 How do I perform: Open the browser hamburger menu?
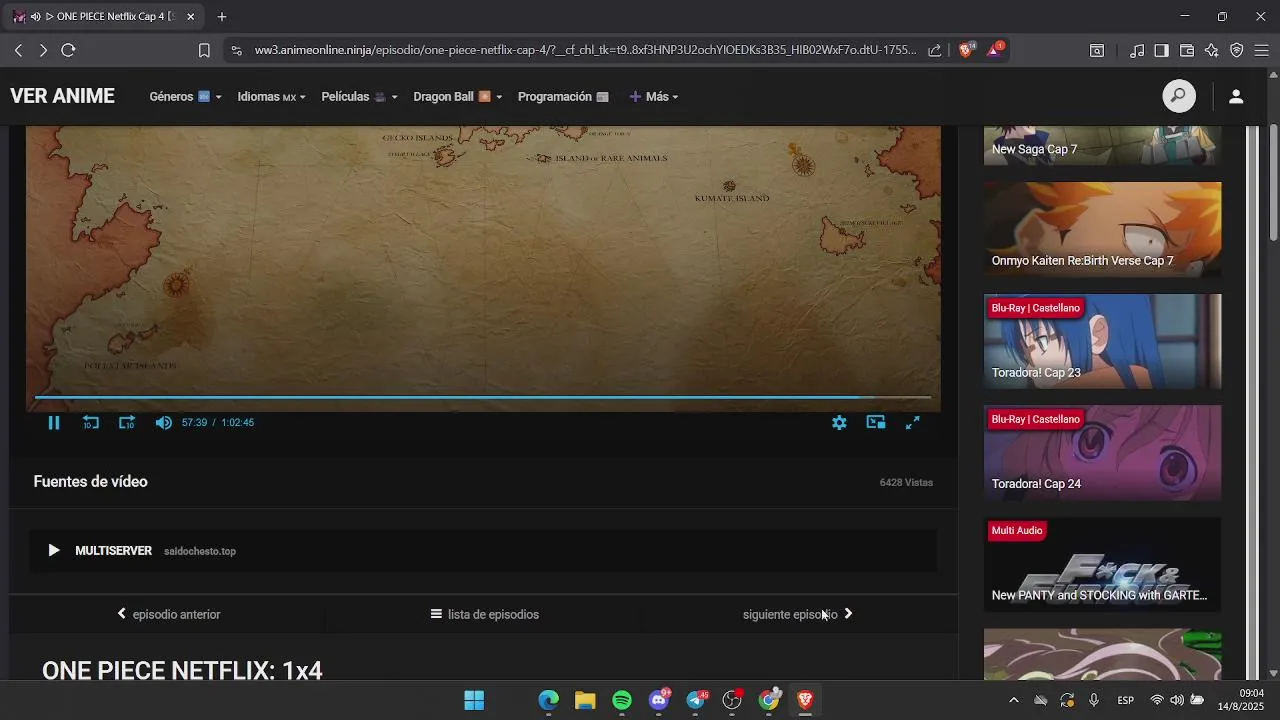pyautogui.click(x=1262, y=50)
